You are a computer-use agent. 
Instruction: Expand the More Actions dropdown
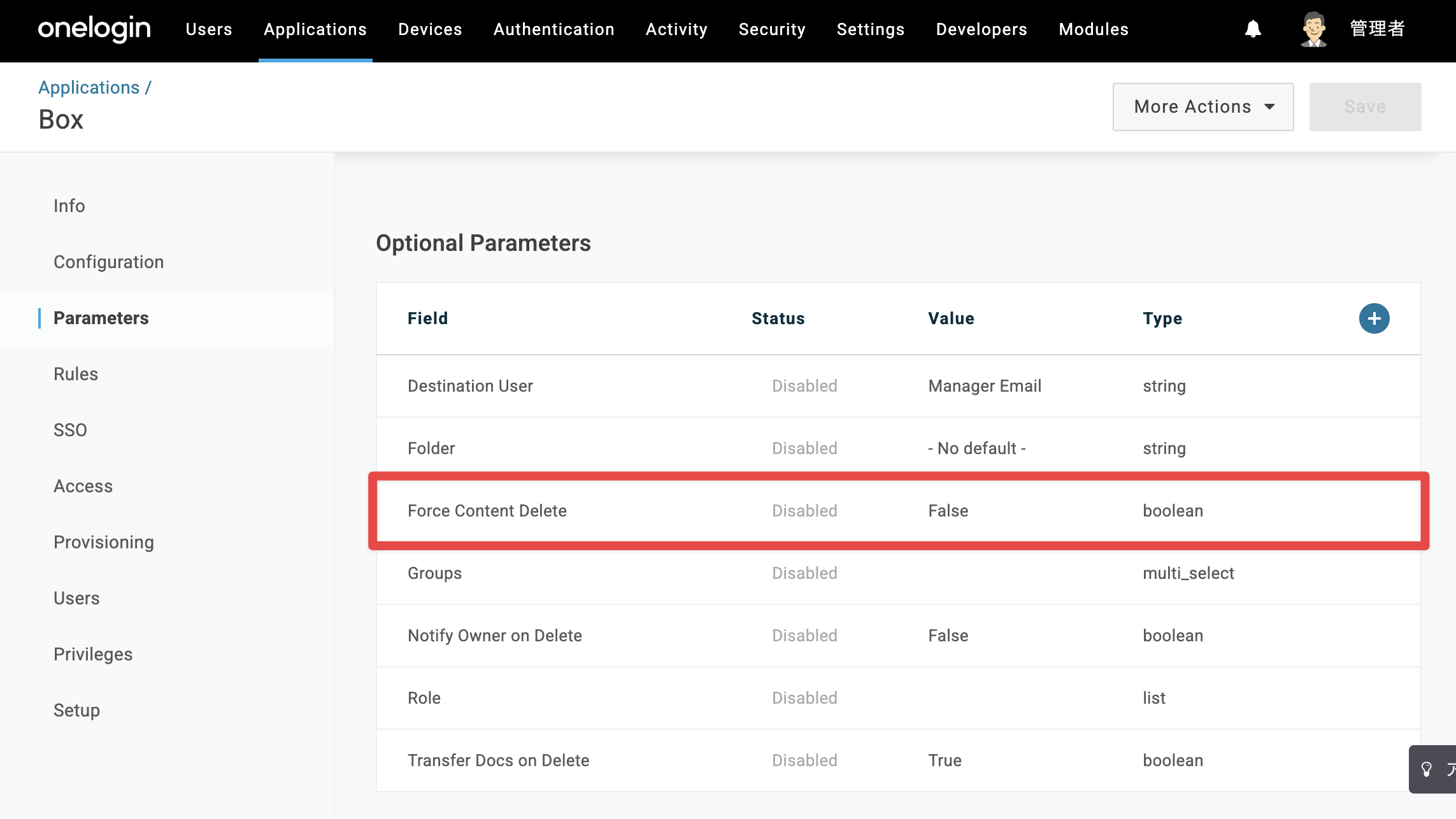pos(1203,107)
